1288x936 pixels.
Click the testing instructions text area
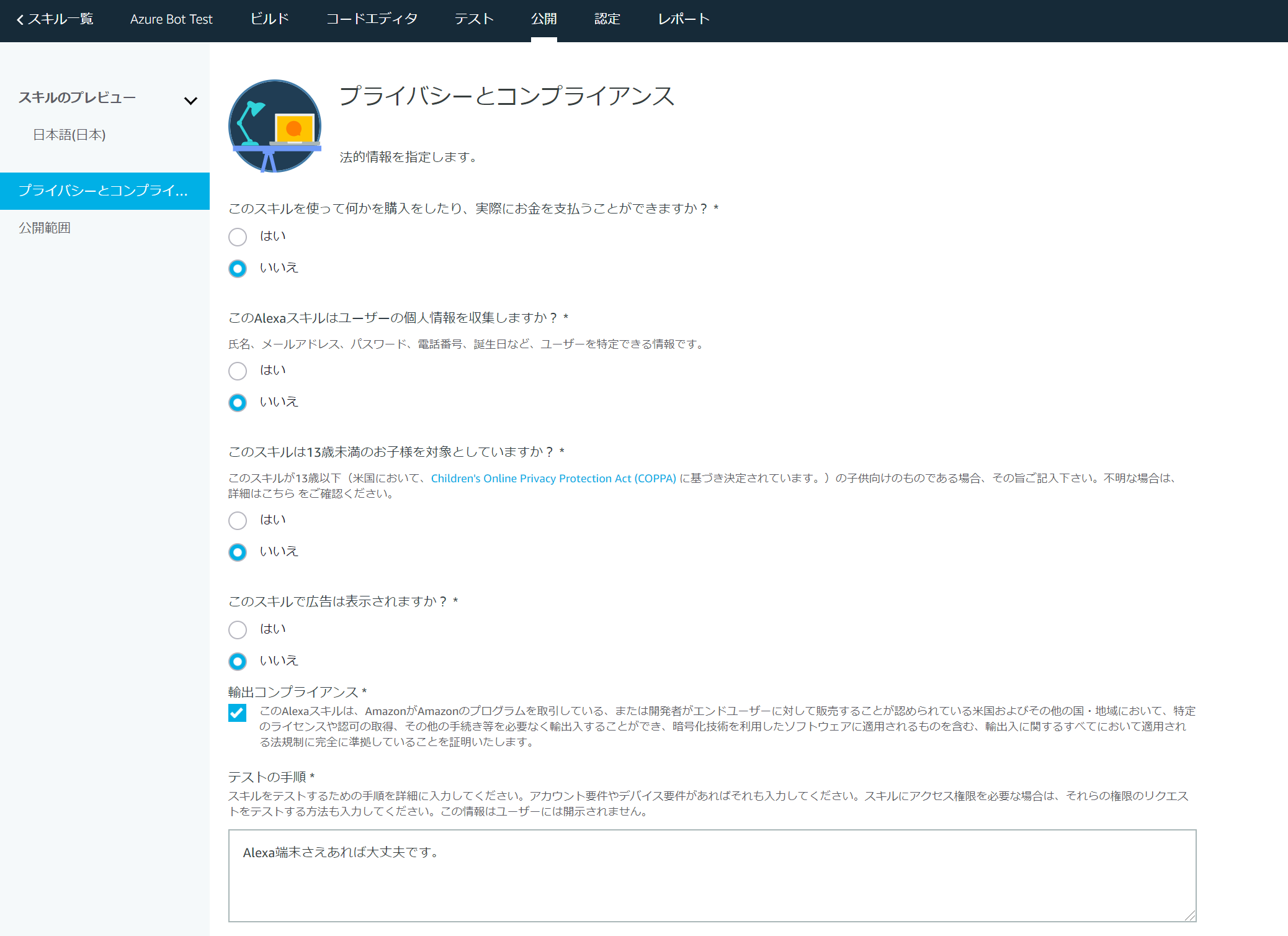point(712,875)
